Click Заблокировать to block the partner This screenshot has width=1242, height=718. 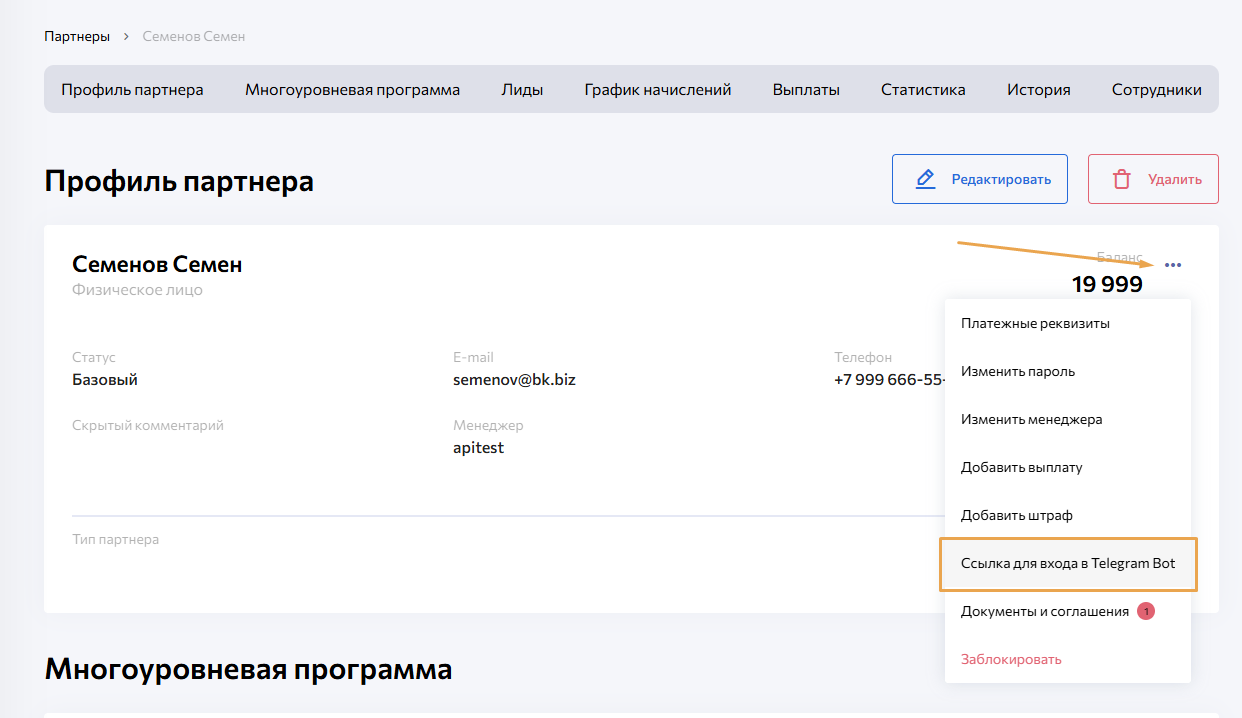pyautogui.click(x=1011, y=659)
